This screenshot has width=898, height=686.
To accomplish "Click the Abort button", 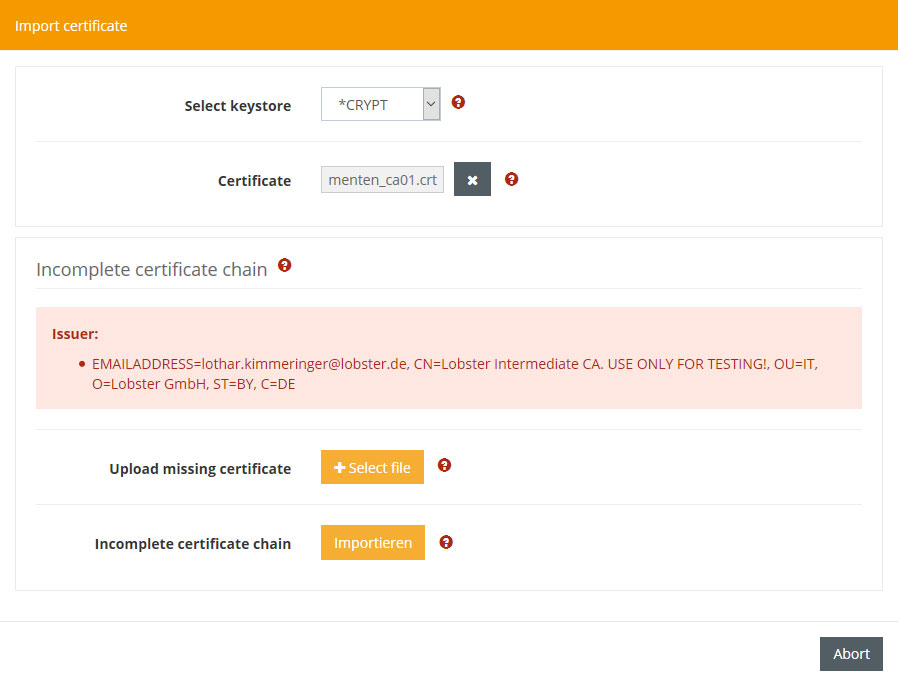I will point(850,653).
